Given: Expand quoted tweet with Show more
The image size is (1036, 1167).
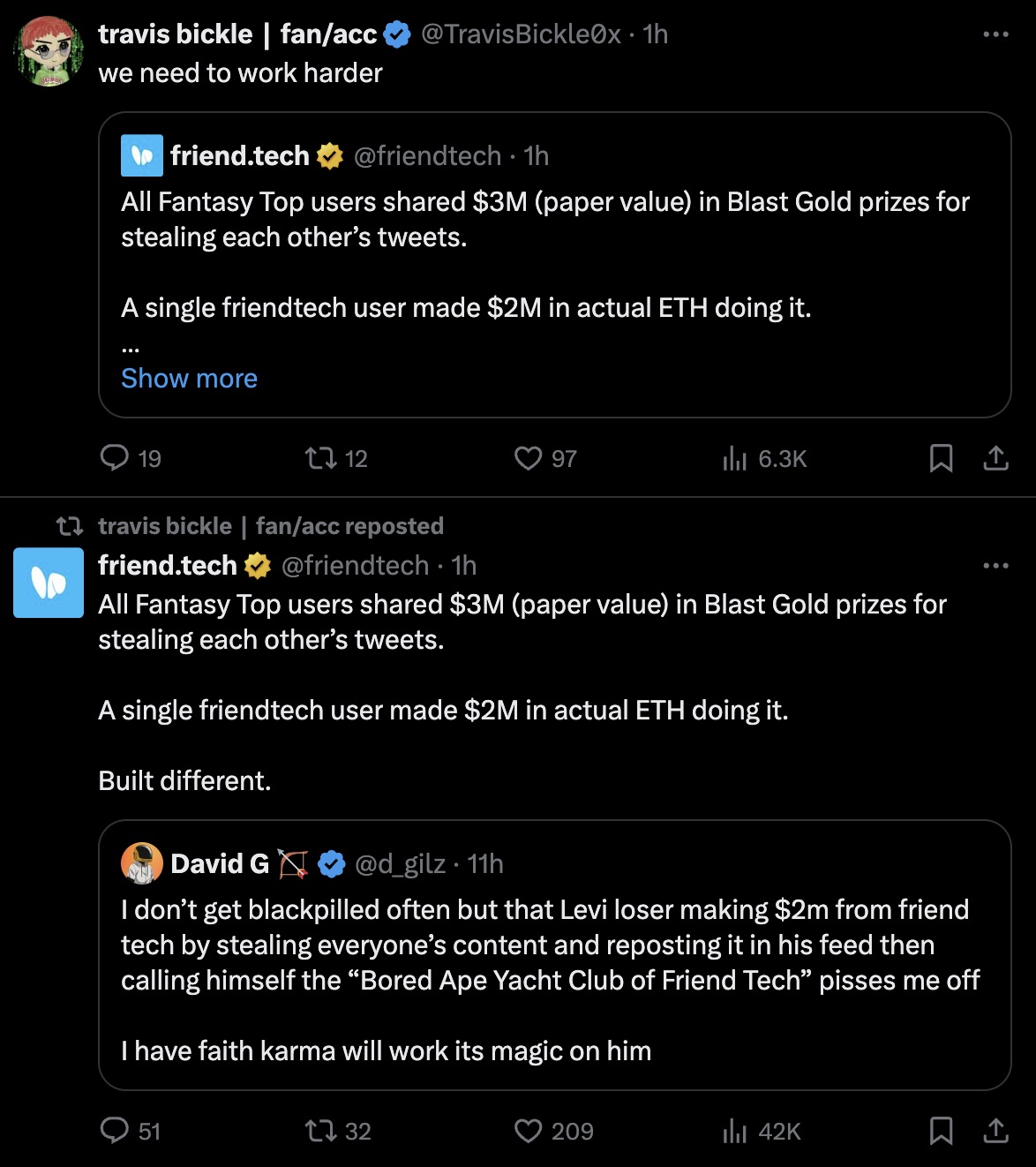Looking at the screenshot, I should (x=189, y=378).
